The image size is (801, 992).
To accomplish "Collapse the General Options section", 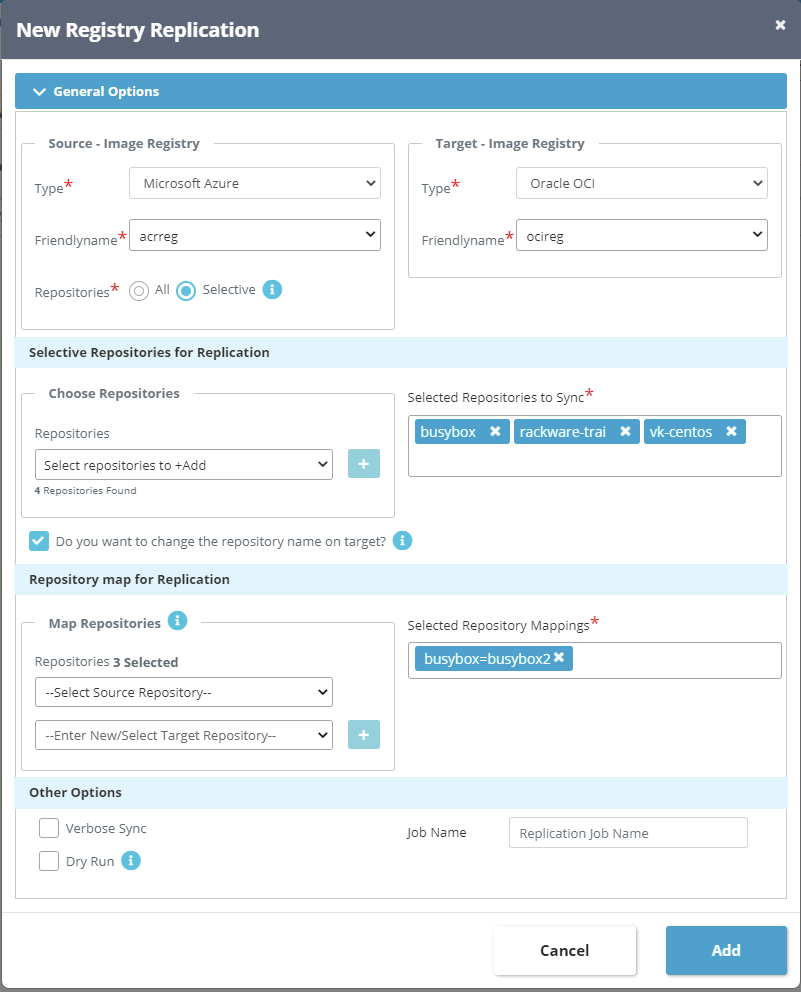I will click(39, 91).
